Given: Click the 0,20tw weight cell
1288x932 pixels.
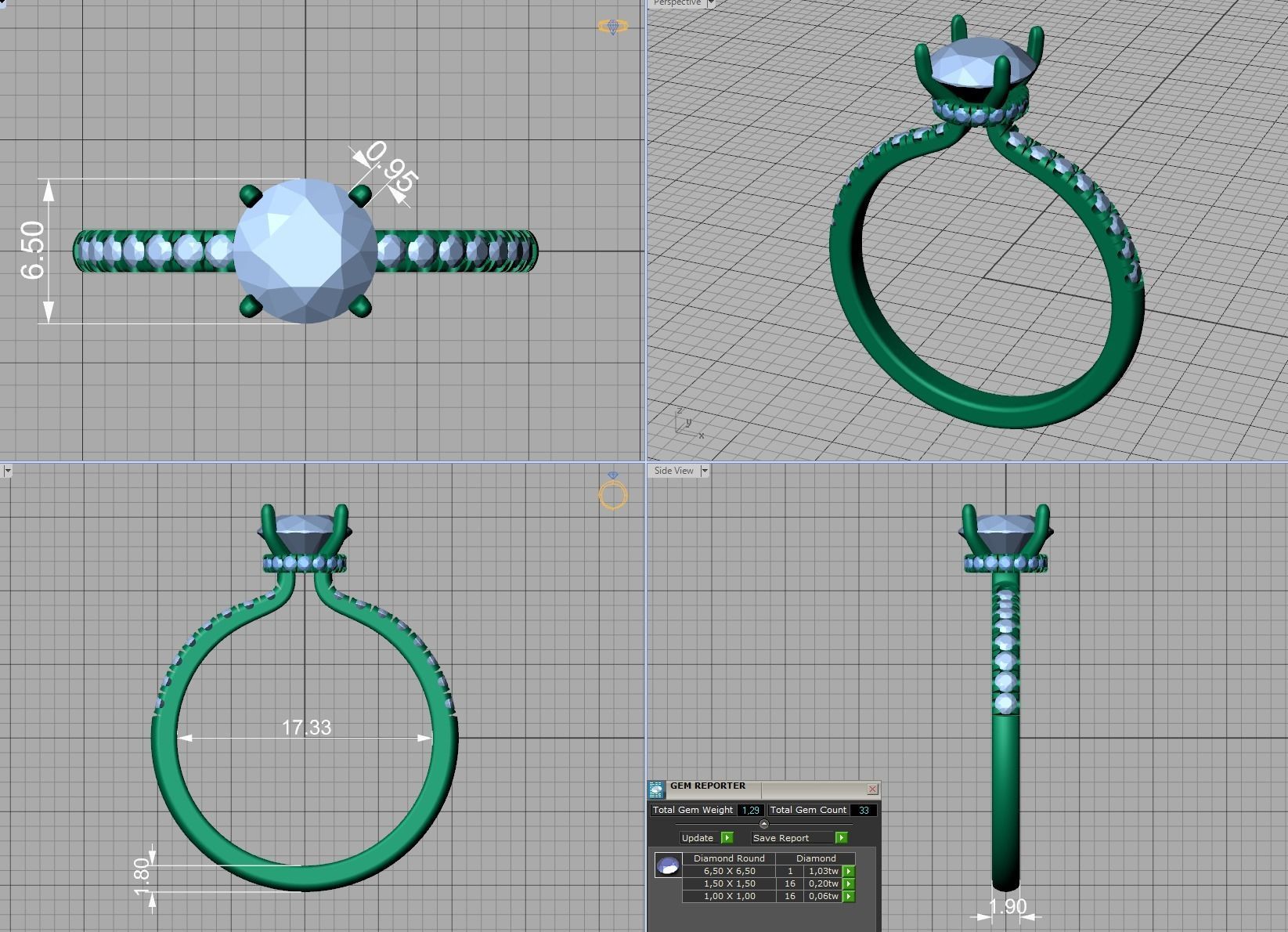Looking at the screenshot, I should (824, 883).
